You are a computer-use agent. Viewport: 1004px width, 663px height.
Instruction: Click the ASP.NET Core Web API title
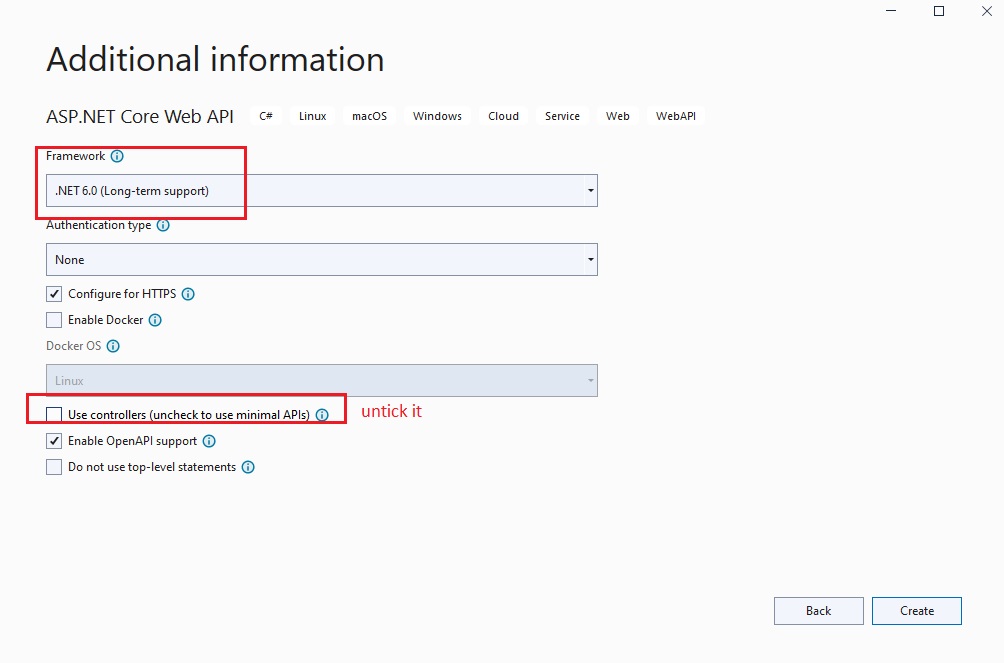(x=140, y=117)
